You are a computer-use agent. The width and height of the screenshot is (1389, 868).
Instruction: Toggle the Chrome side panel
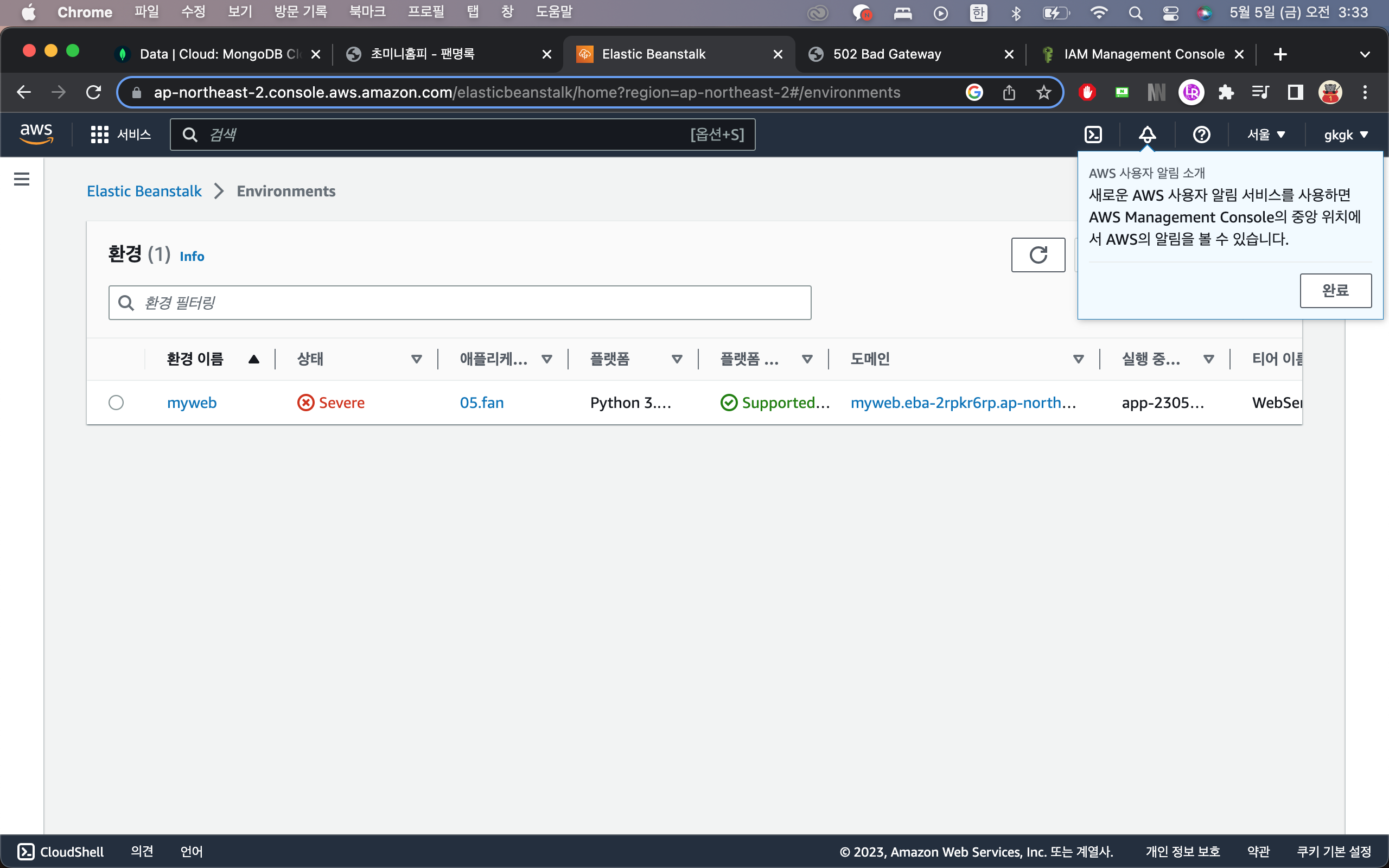point(1296,92)
